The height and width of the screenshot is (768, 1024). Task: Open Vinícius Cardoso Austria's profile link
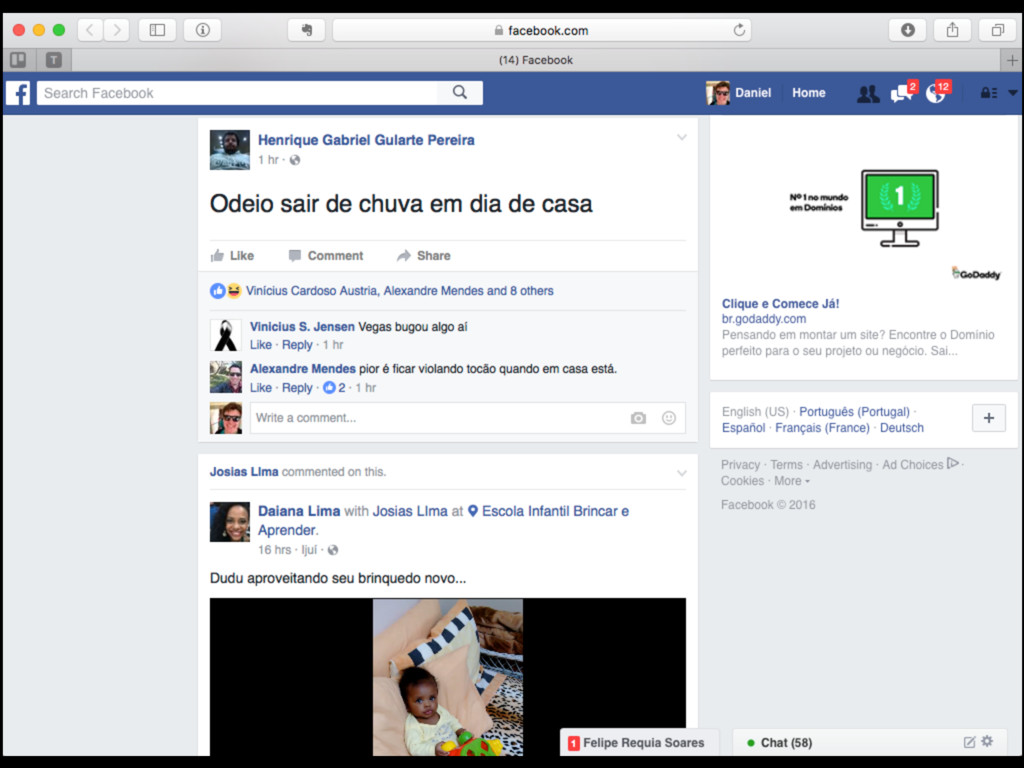click(312, 291)
